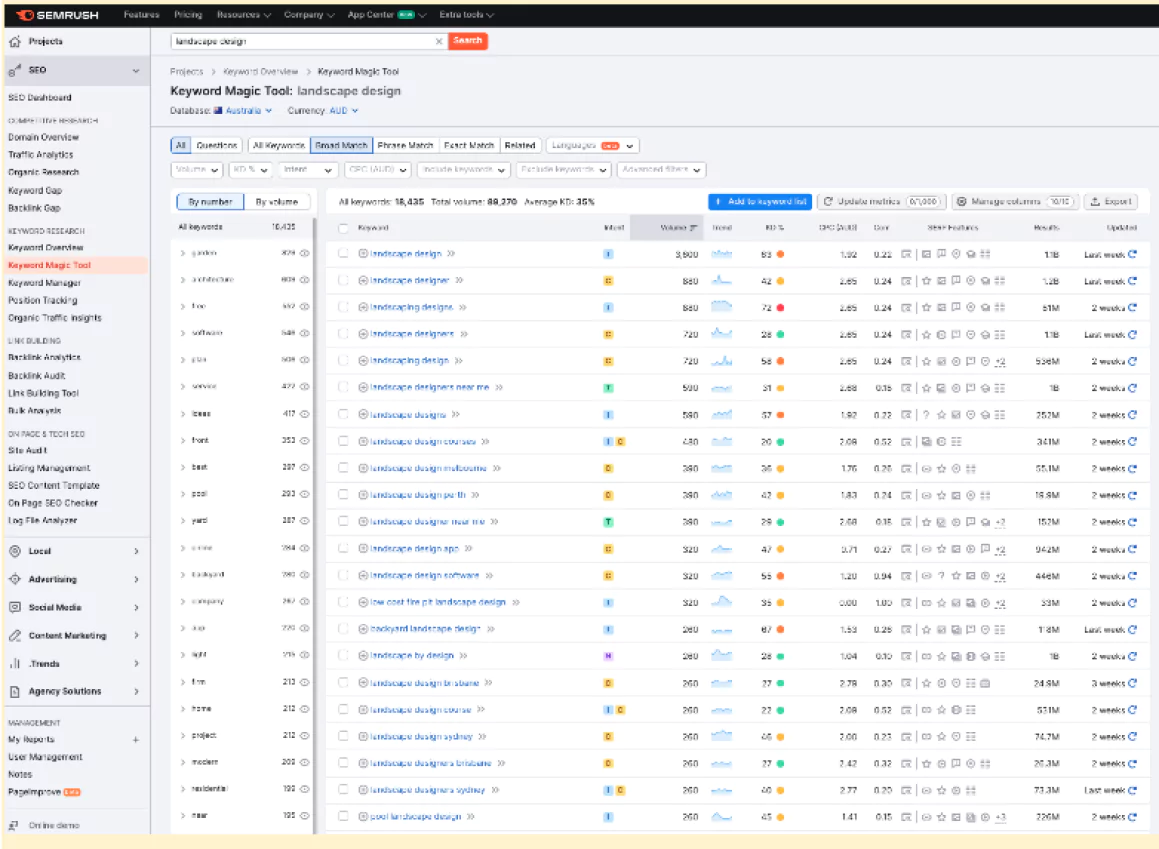Image resolution: width=1159 pixels, height=849 pixels.
Task: Refresh metrics for 'landscape design courses' row
Action: point(1132,442)
